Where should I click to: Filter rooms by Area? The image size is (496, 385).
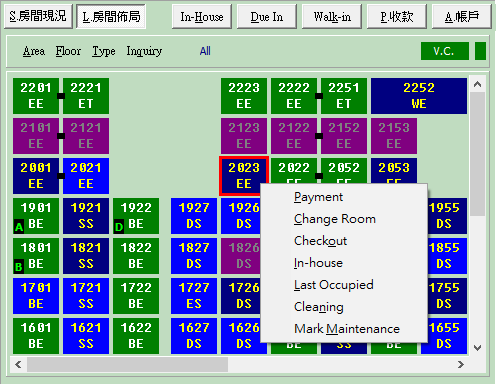pos(34,51)
